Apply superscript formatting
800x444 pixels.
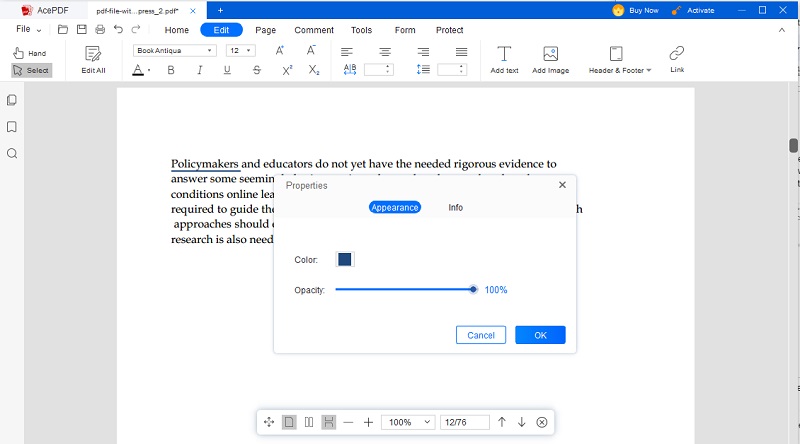click(x=287, y=70)
